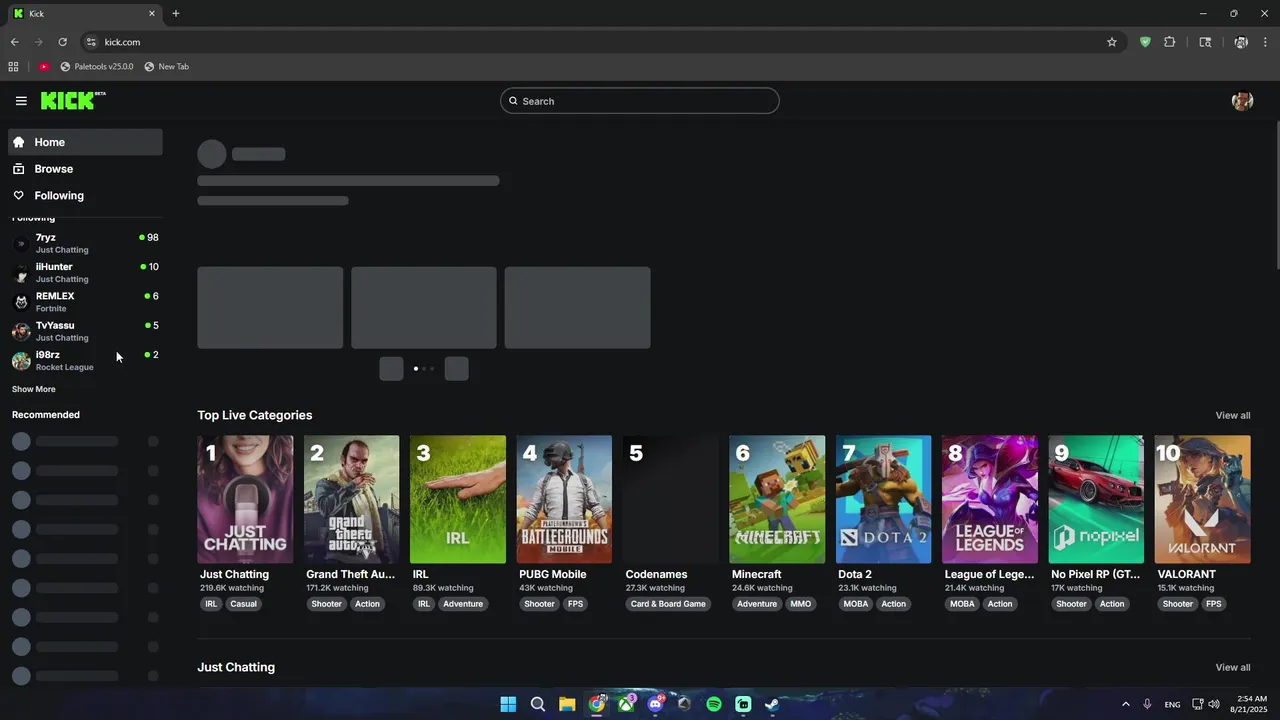Image resolution: width=1280 pixels, height=720 pixels.
Task: Click REMLEX channel avatar
Action: 21,302
